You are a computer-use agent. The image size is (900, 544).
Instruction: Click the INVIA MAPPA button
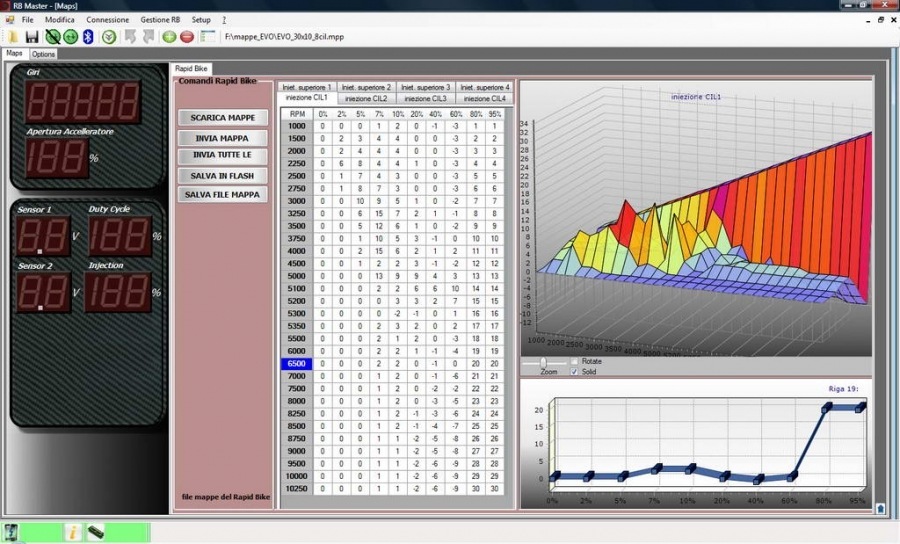pos(223,138)
